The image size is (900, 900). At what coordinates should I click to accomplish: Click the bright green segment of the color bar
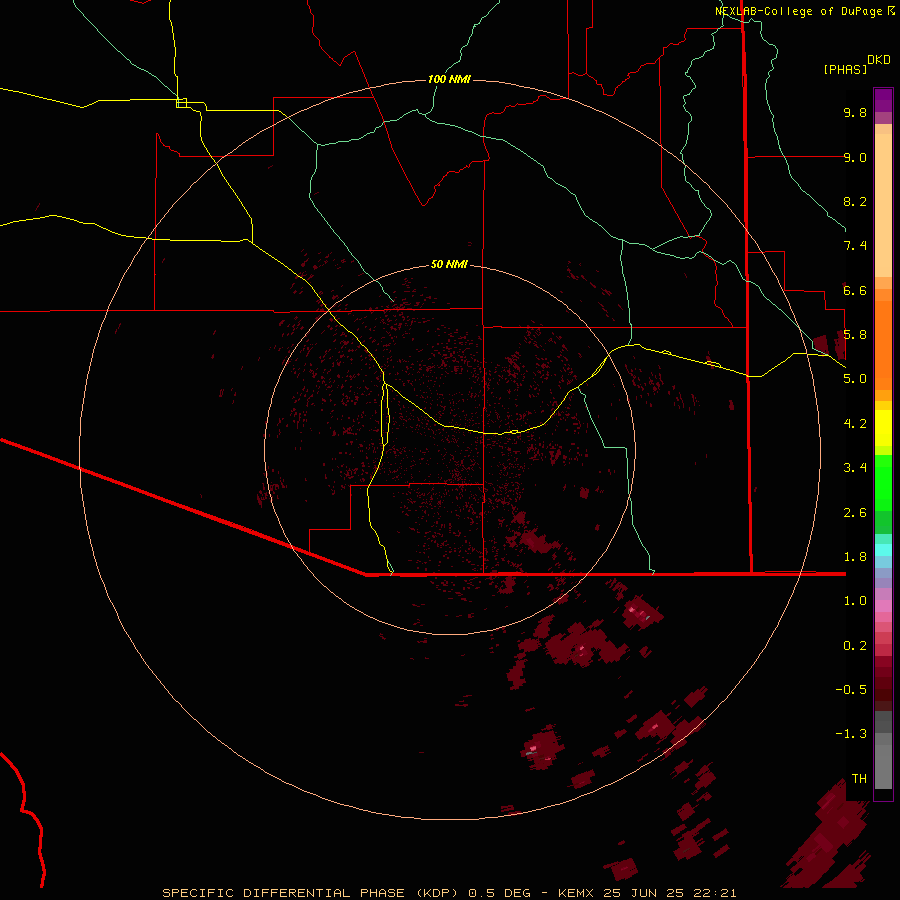point(883,483)
